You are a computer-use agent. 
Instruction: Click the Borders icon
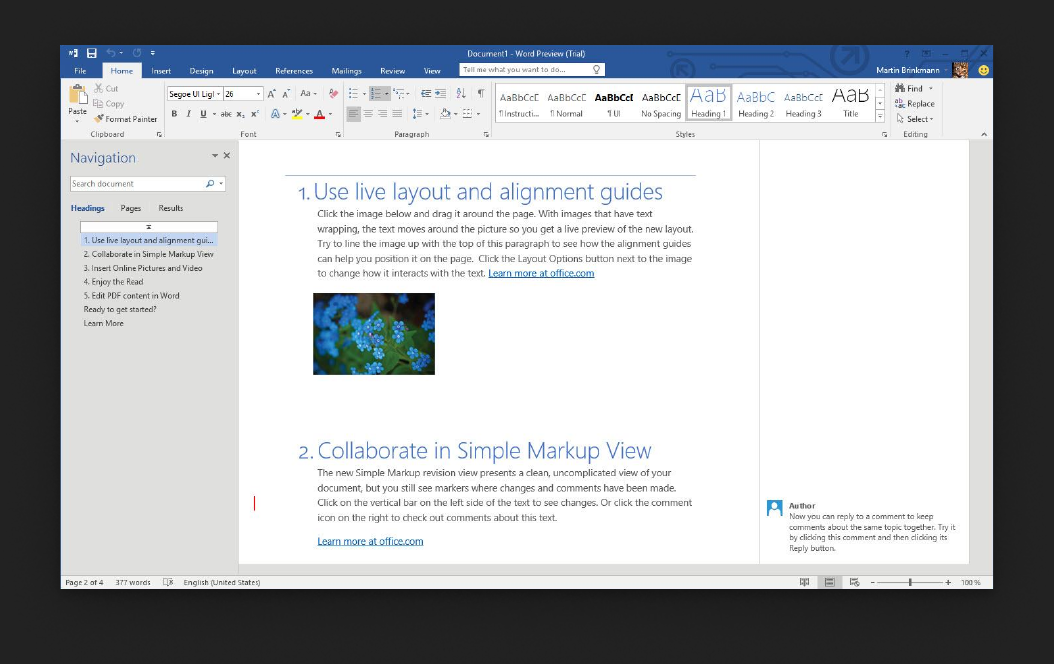click(467, 114)
